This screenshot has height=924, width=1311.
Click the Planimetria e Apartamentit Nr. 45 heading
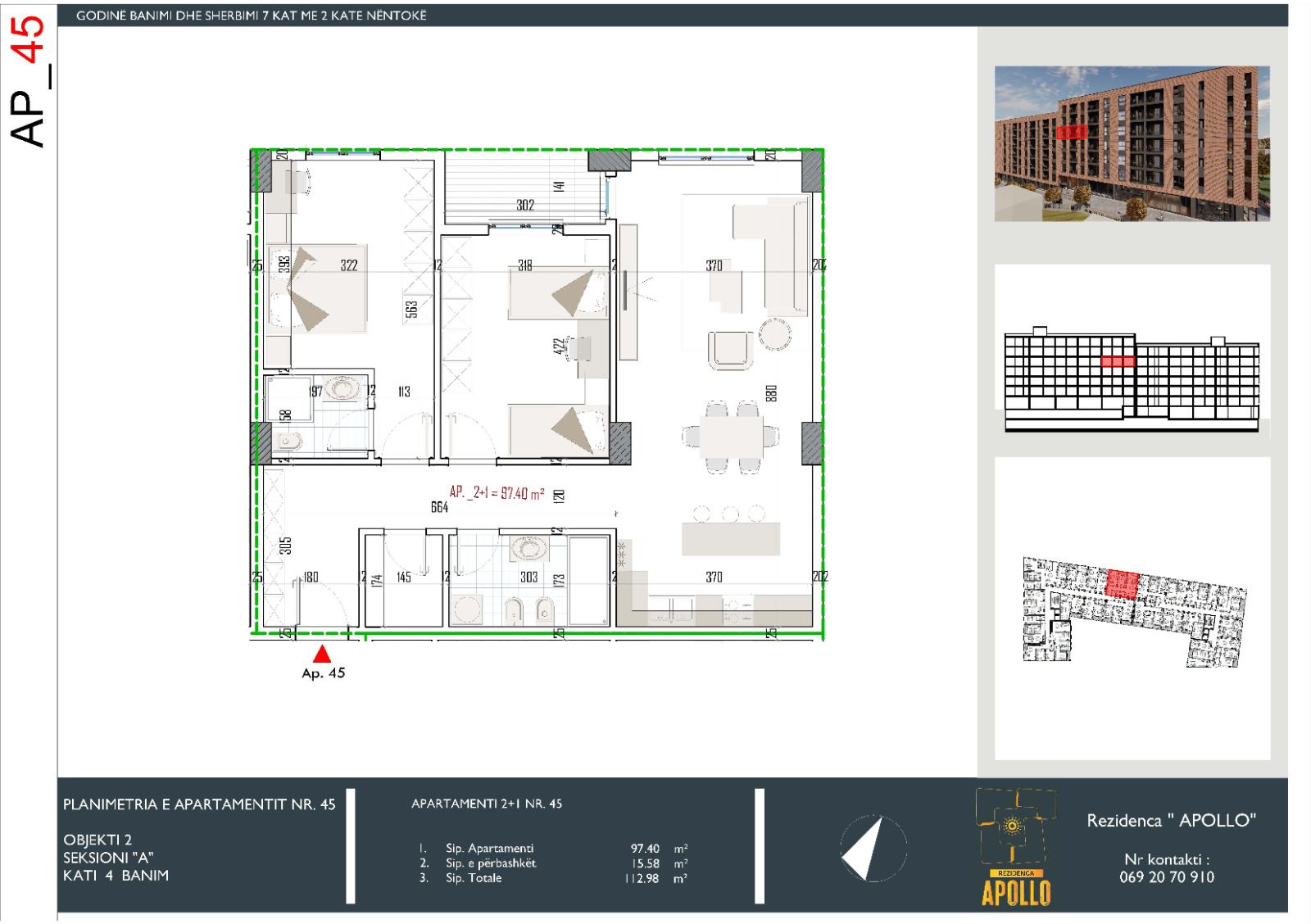click(x=199, y=804)
